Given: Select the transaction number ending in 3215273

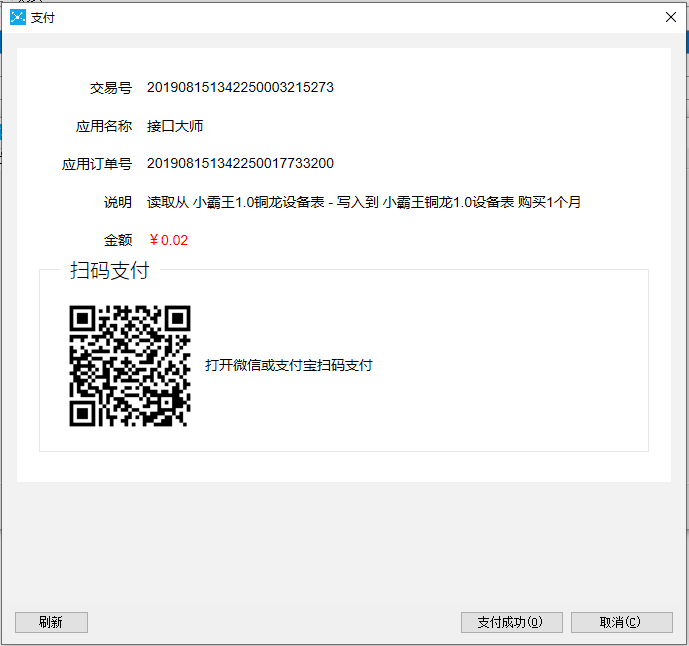Looking at the screenshot, I should tap(240, 88).
